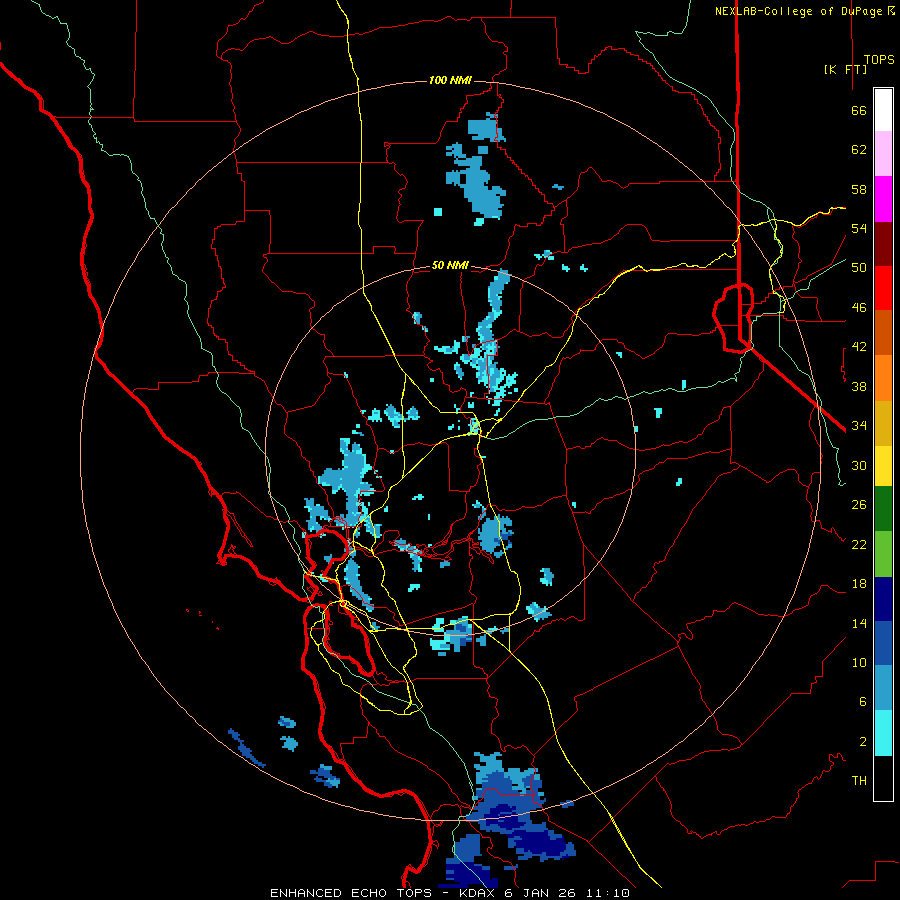
Task: Click the "6 JAN 26" date in the caption
Action: pyautogui.click(x=542, y=893)
